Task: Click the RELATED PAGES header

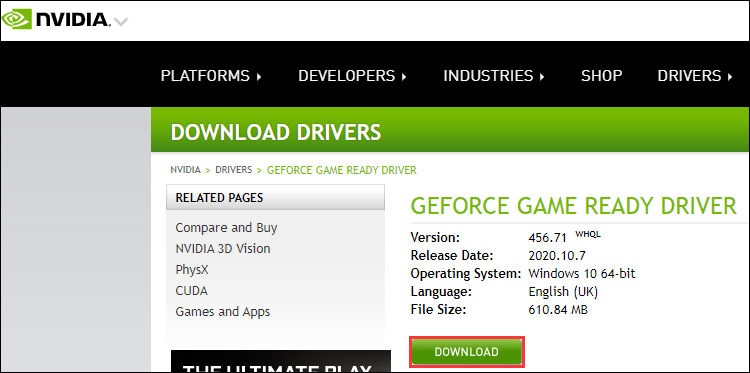Action: (275, 197)
